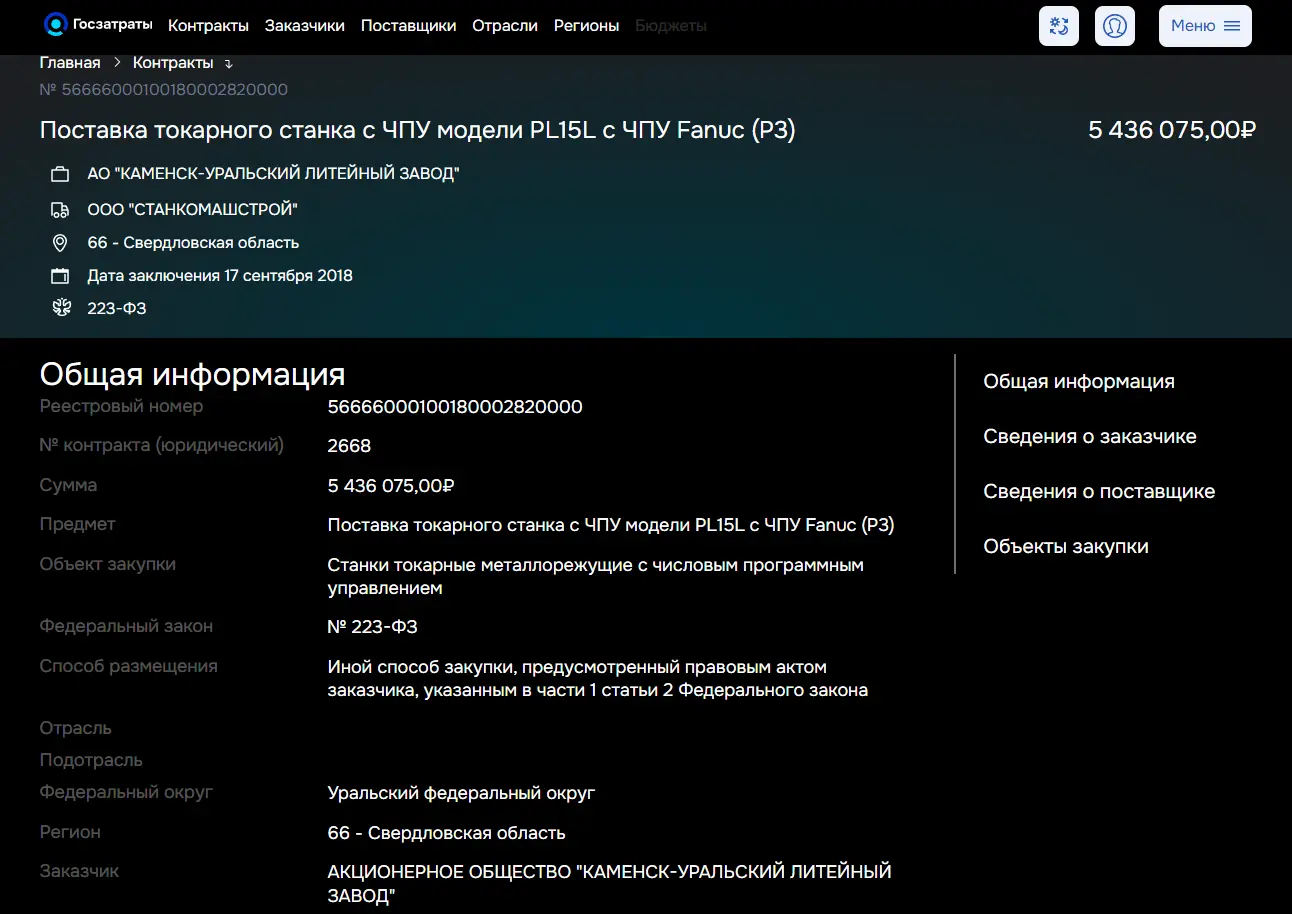Go to the Заказчики navigation item
The image size is (1292, 914).
pos(305,26)
